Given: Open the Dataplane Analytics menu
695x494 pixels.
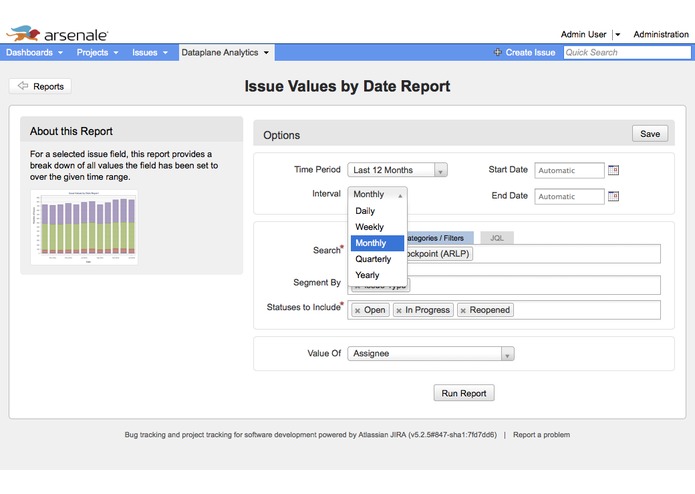Looking at the screenshot, I should [226, 52].
